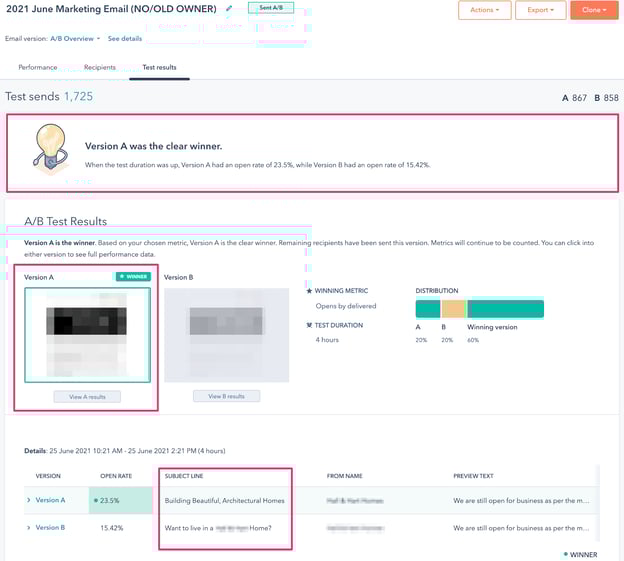
Task: Click the star icon next to Winning Metric
Action: click(308, 291)
